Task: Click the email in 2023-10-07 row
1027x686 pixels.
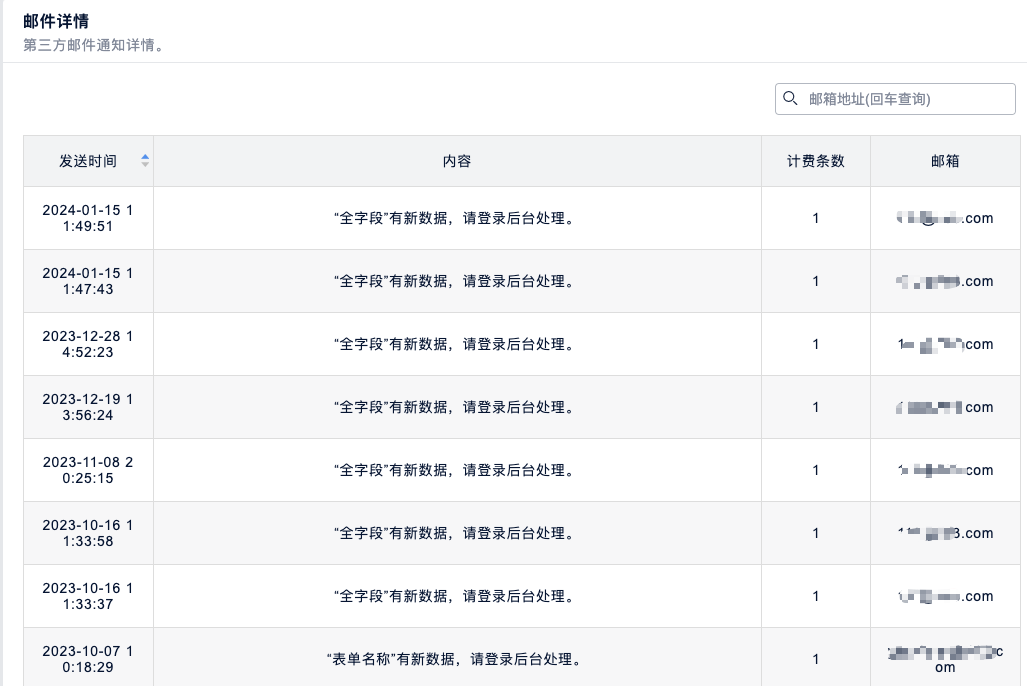Action: 945,659
